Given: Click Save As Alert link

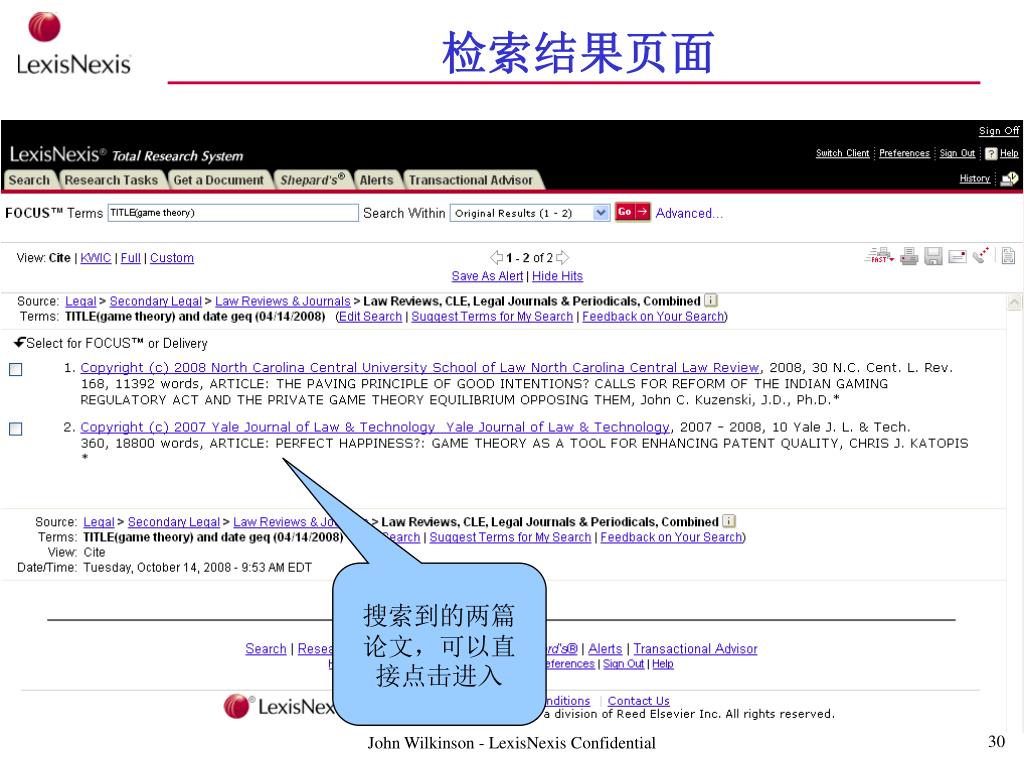Looking at the screenshot, I should pos(487,276).
